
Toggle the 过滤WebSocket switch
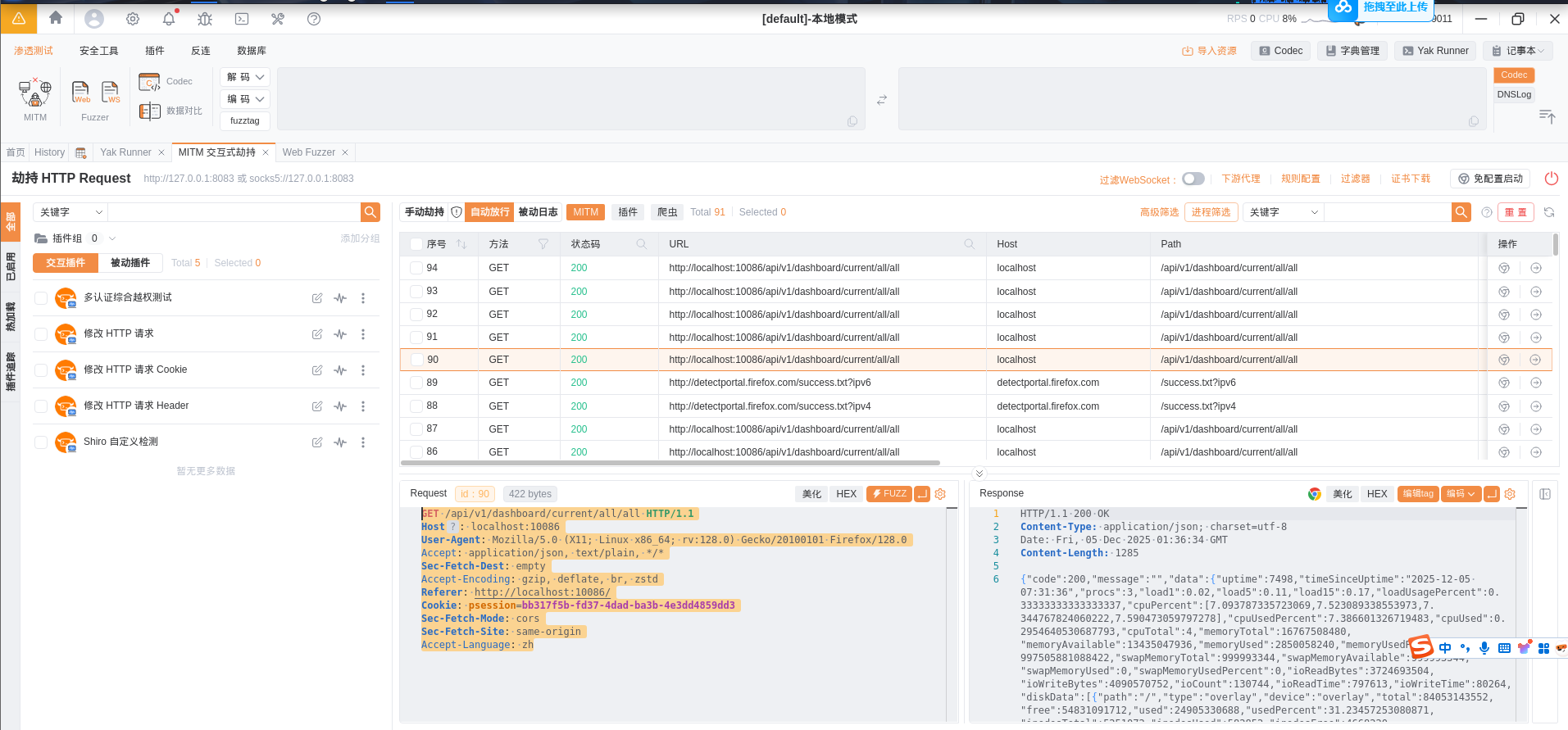[x=1193, y=179]
